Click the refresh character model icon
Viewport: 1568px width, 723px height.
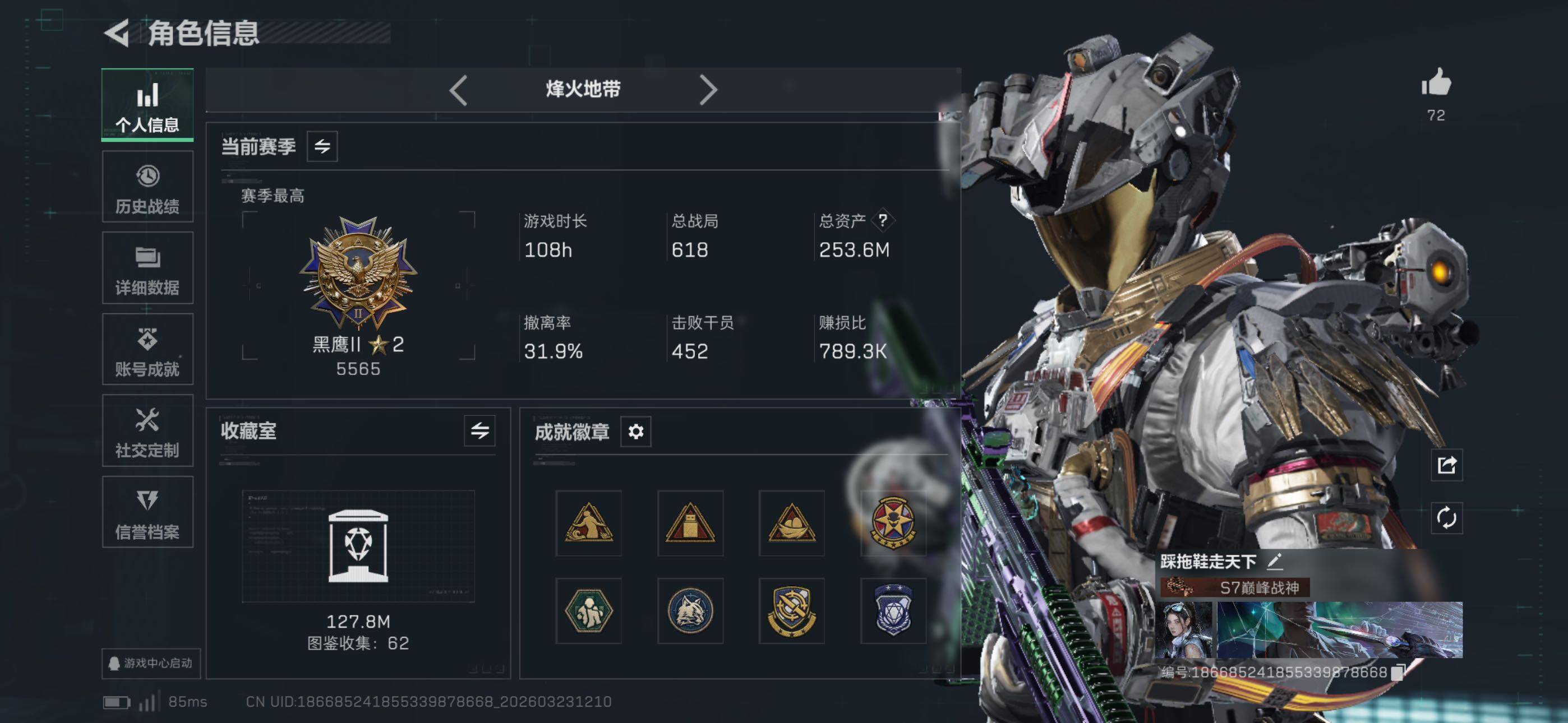pos(1446,518)
